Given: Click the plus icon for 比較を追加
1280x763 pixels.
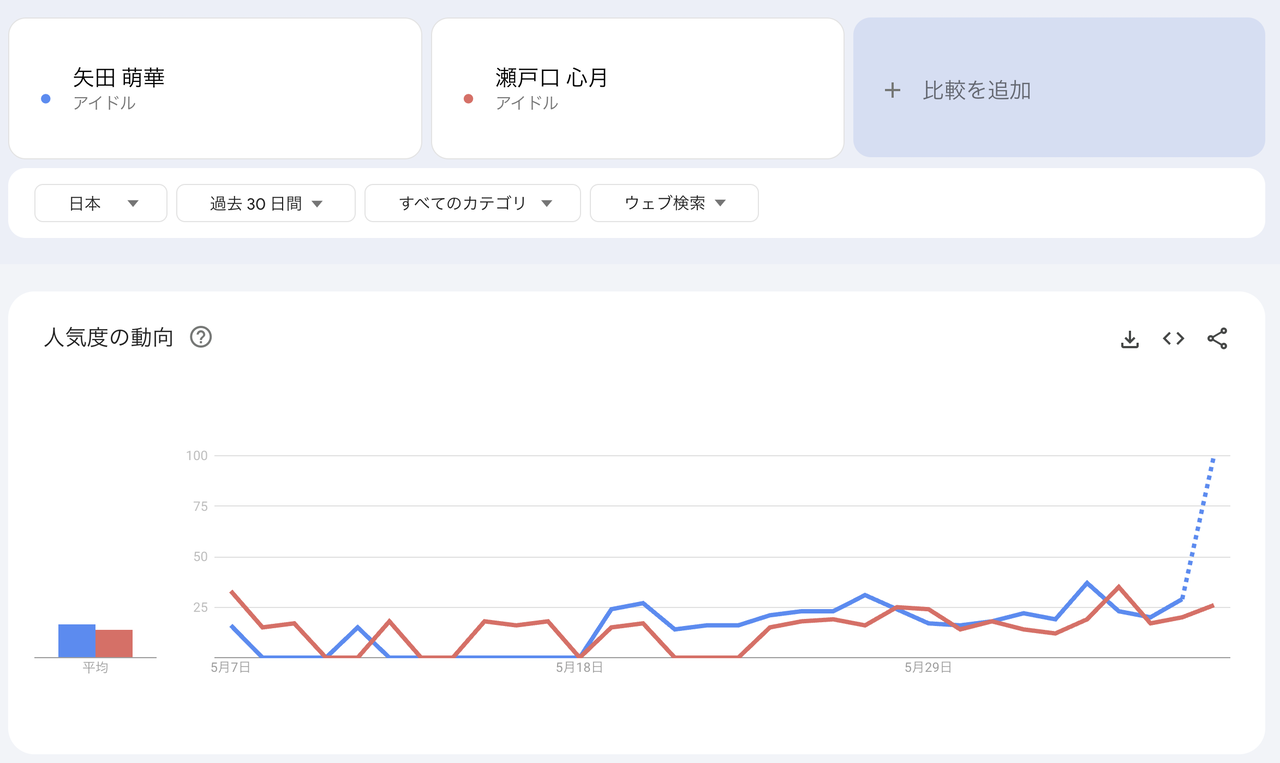Looking at the screenshot, I should (892, 90).
